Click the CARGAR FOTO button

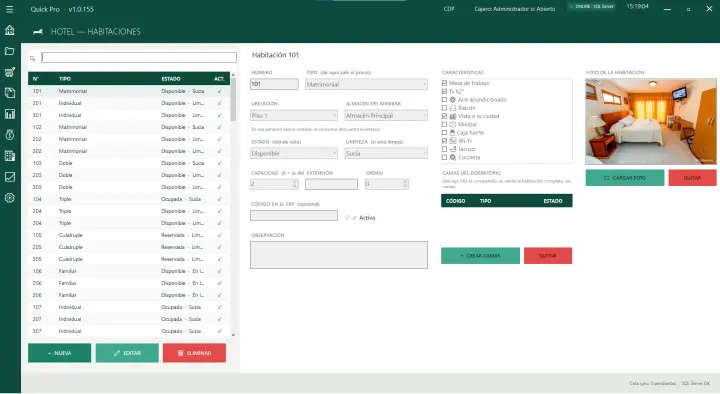tap(625, 178)
